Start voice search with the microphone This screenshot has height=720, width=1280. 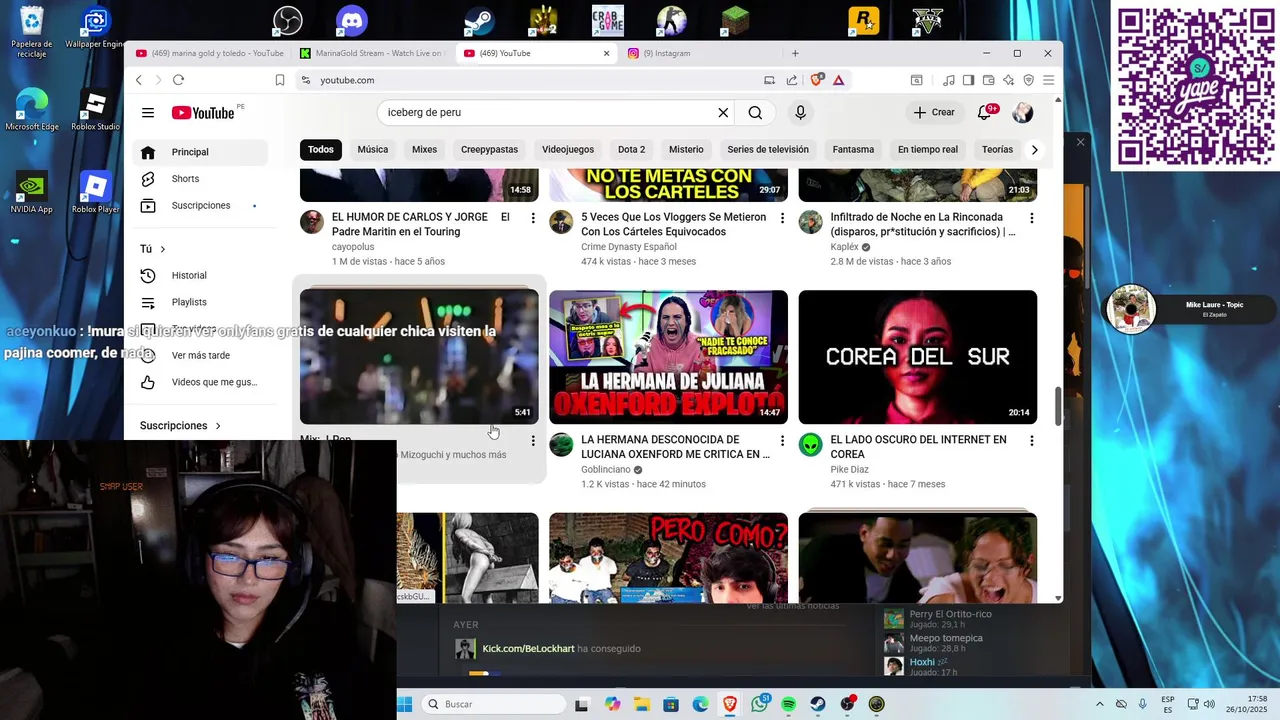(800, 113)
